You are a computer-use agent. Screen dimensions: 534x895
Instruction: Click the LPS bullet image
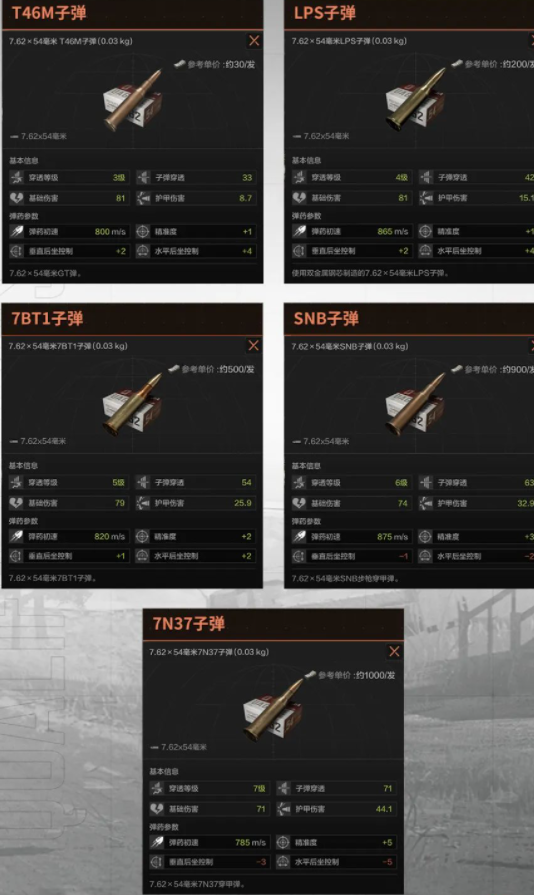[x=416, y=100]
